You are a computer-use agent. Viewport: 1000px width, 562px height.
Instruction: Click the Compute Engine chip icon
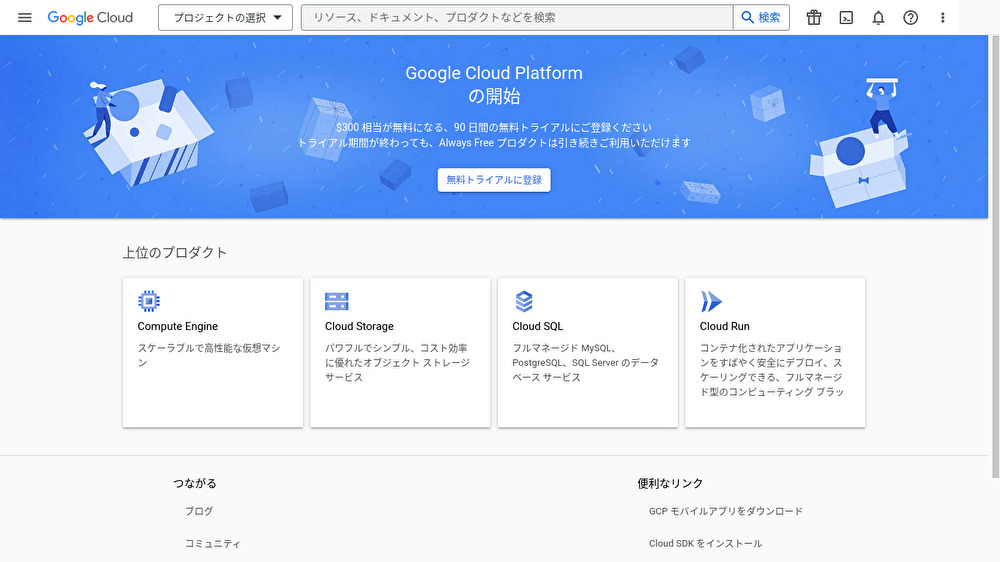[149, 301]
